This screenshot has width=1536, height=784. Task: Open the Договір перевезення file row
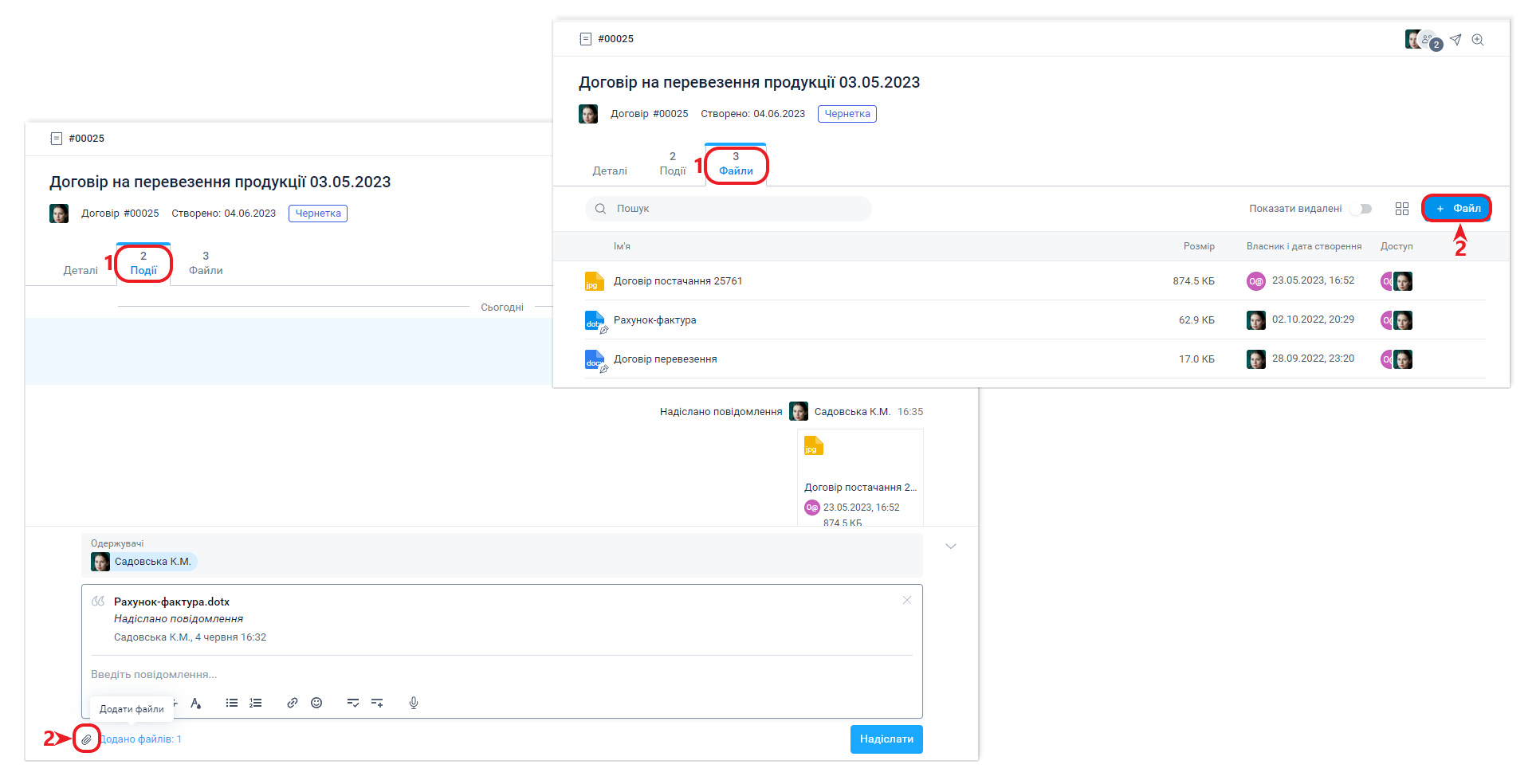click(665, 359)
